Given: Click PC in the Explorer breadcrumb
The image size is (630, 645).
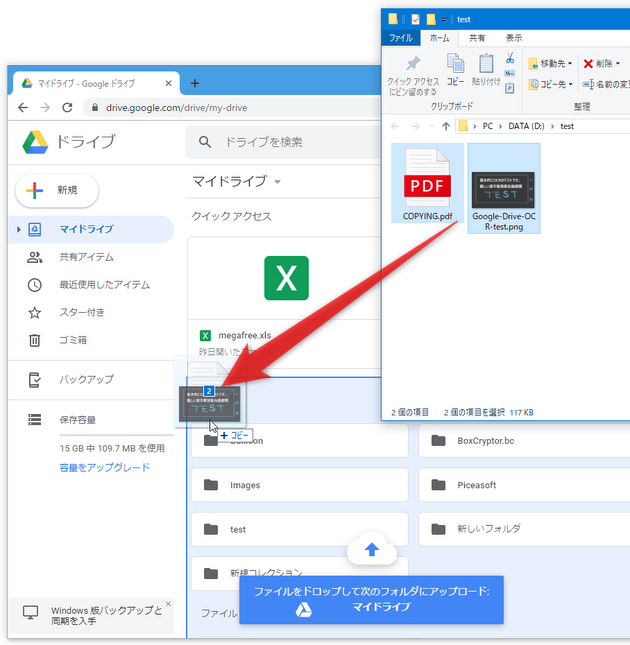Looking at the screenshot, I should coord(488,126).
